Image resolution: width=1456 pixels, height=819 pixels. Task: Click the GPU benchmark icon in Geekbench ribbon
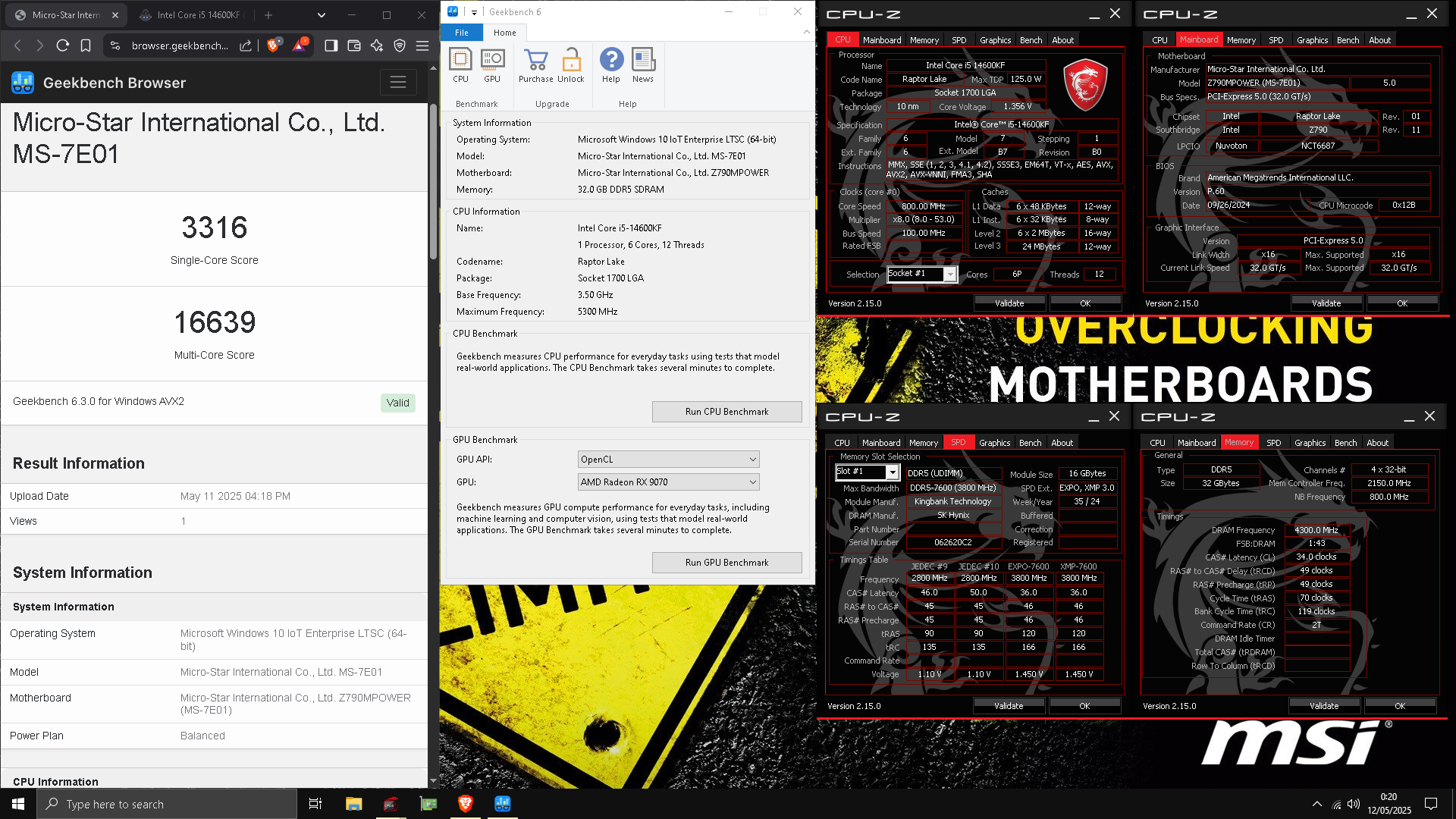(x=492, y=65)
